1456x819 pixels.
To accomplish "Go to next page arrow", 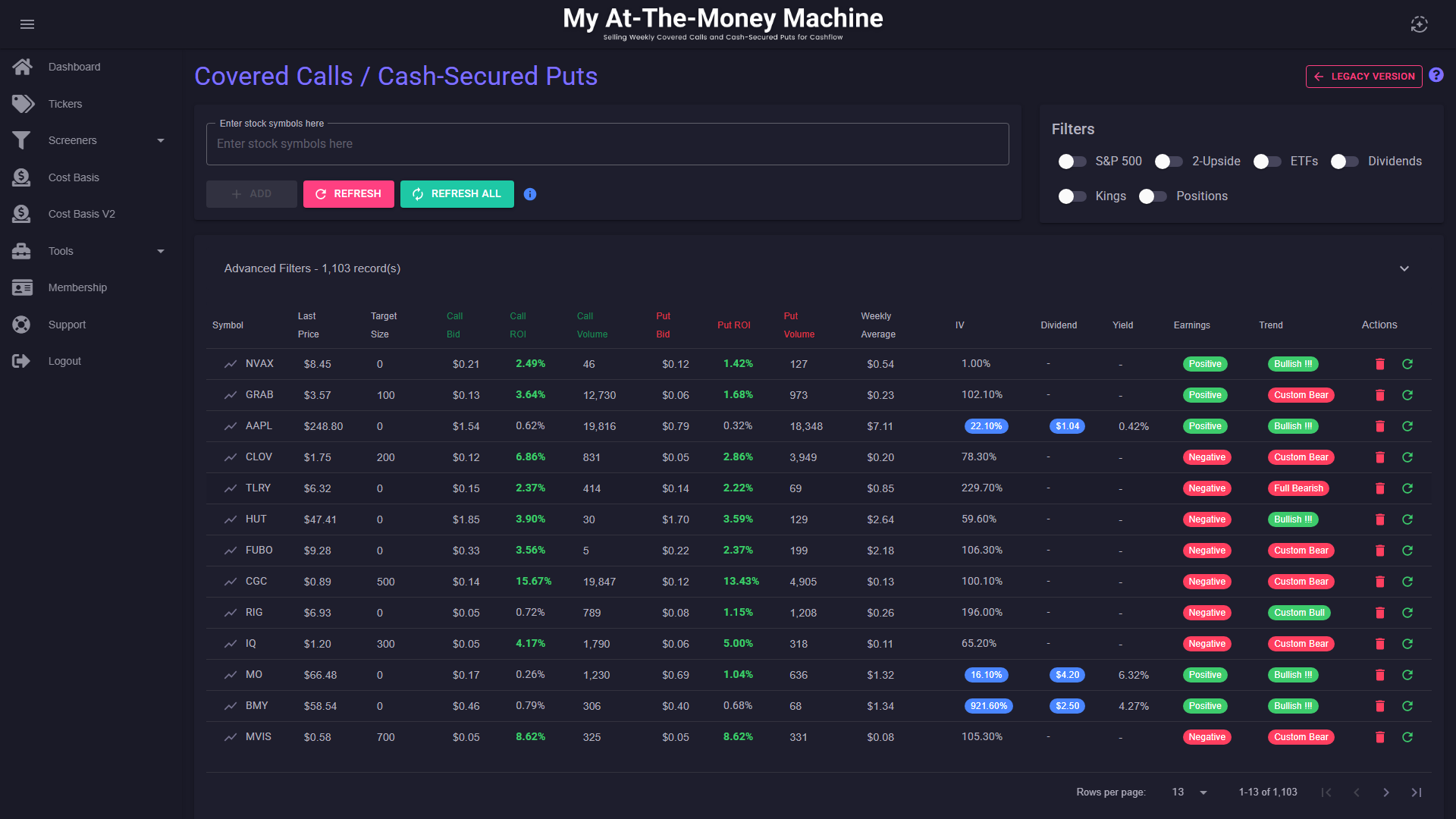I will [1386, 792].
